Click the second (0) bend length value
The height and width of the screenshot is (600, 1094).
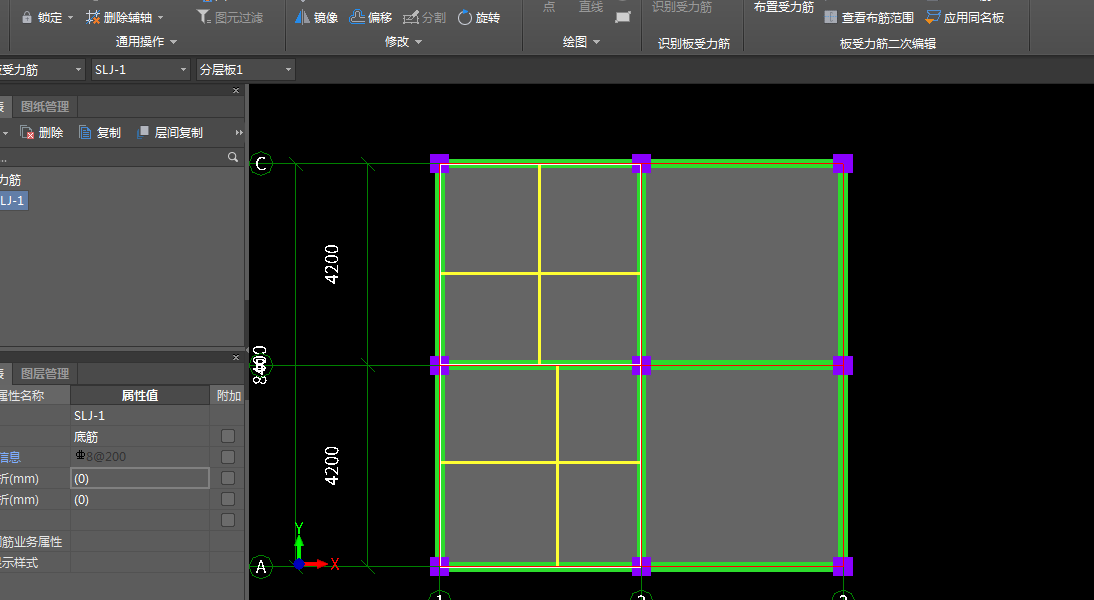coord(140,500)
